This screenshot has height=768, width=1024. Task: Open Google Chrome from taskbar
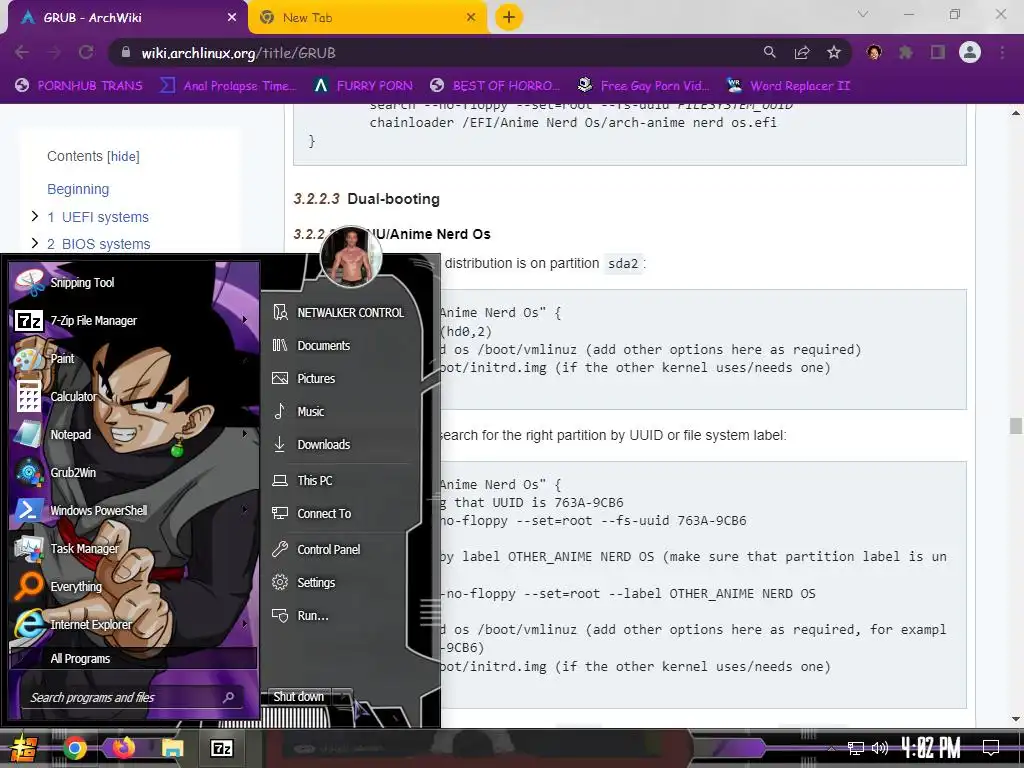(74, 748)
